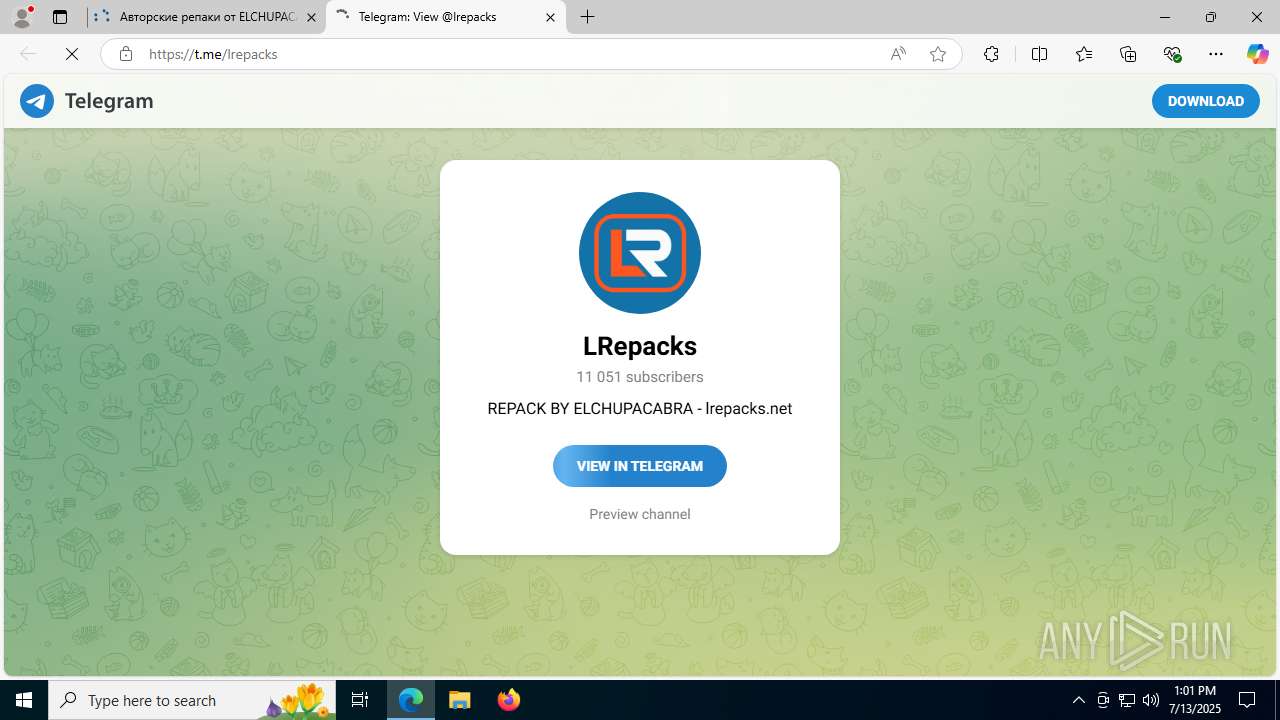1280x720 pixels.
Task: Select the 11 051 subscribers text
Action: [640, 377]
